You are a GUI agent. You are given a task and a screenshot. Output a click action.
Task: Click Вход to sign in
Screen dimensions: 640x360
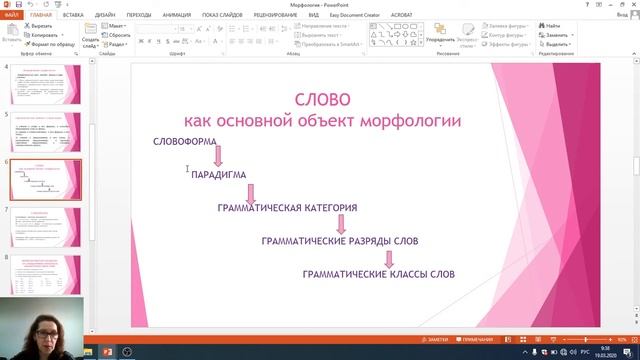pos(622,15)
